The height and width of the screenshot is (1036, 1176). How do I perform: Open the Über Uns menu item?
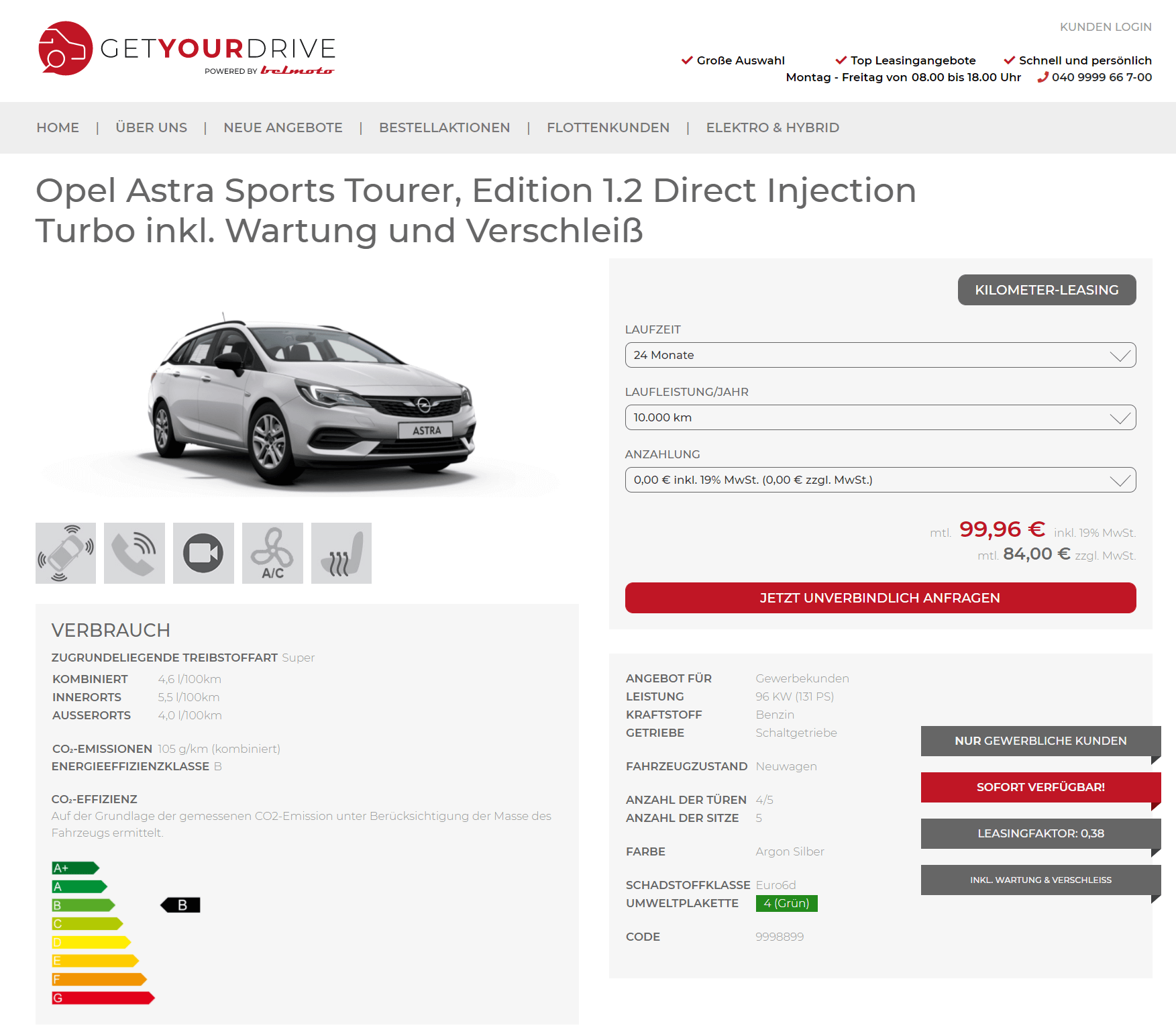151,127
